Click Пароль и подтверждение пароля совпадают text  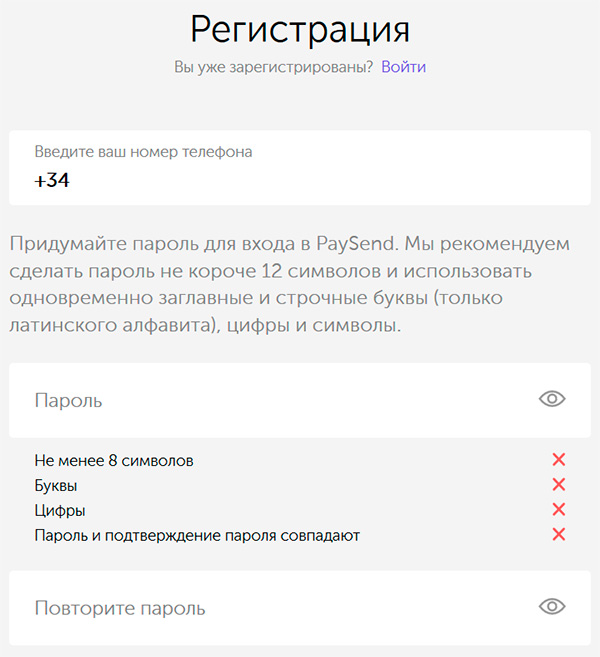[x=197, y=536]
